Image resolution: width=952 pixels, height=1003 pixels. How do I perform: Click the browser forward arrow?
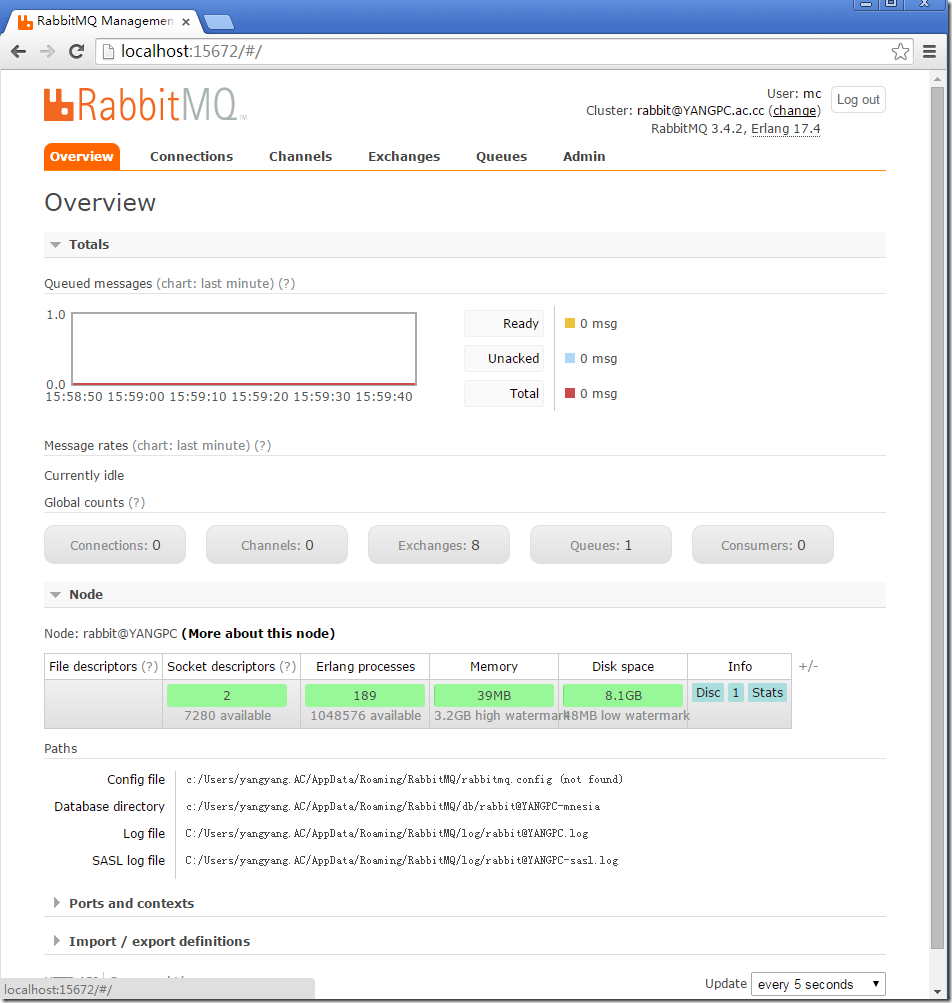click(47, 52)
